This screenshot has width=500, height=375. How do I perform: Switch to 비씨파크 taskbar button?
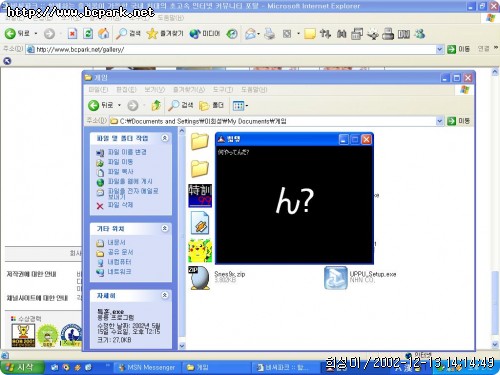pos(284,367)
